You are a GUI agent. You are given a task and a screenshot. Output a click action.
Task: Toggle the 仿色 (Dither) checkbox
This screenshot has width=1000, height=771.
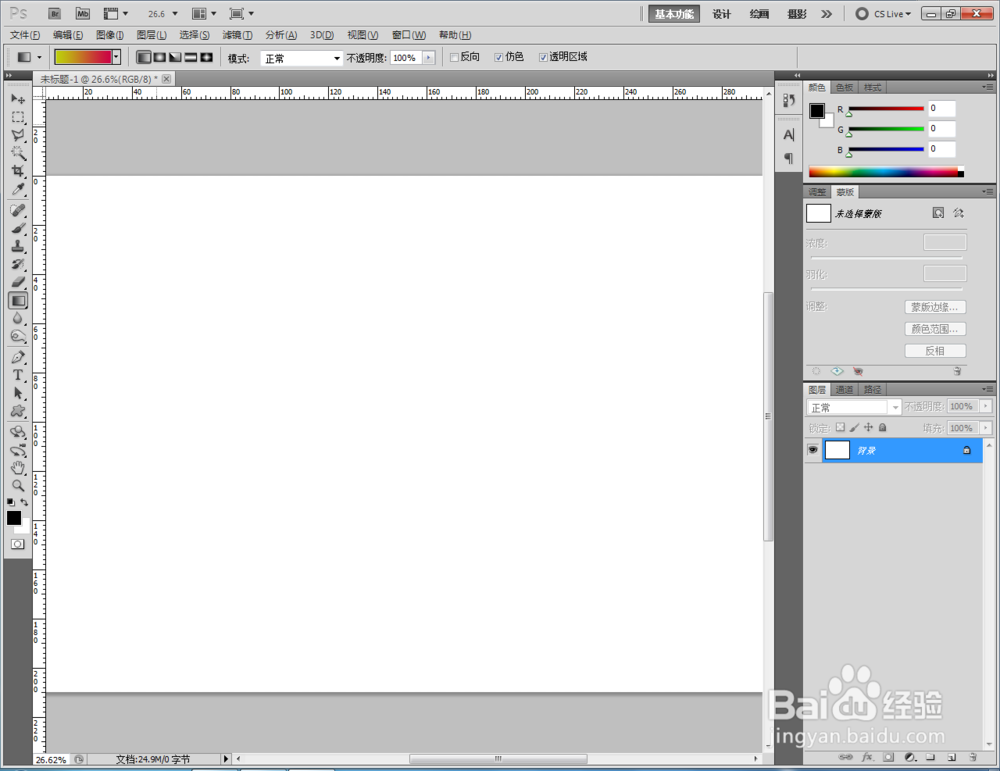499,57
